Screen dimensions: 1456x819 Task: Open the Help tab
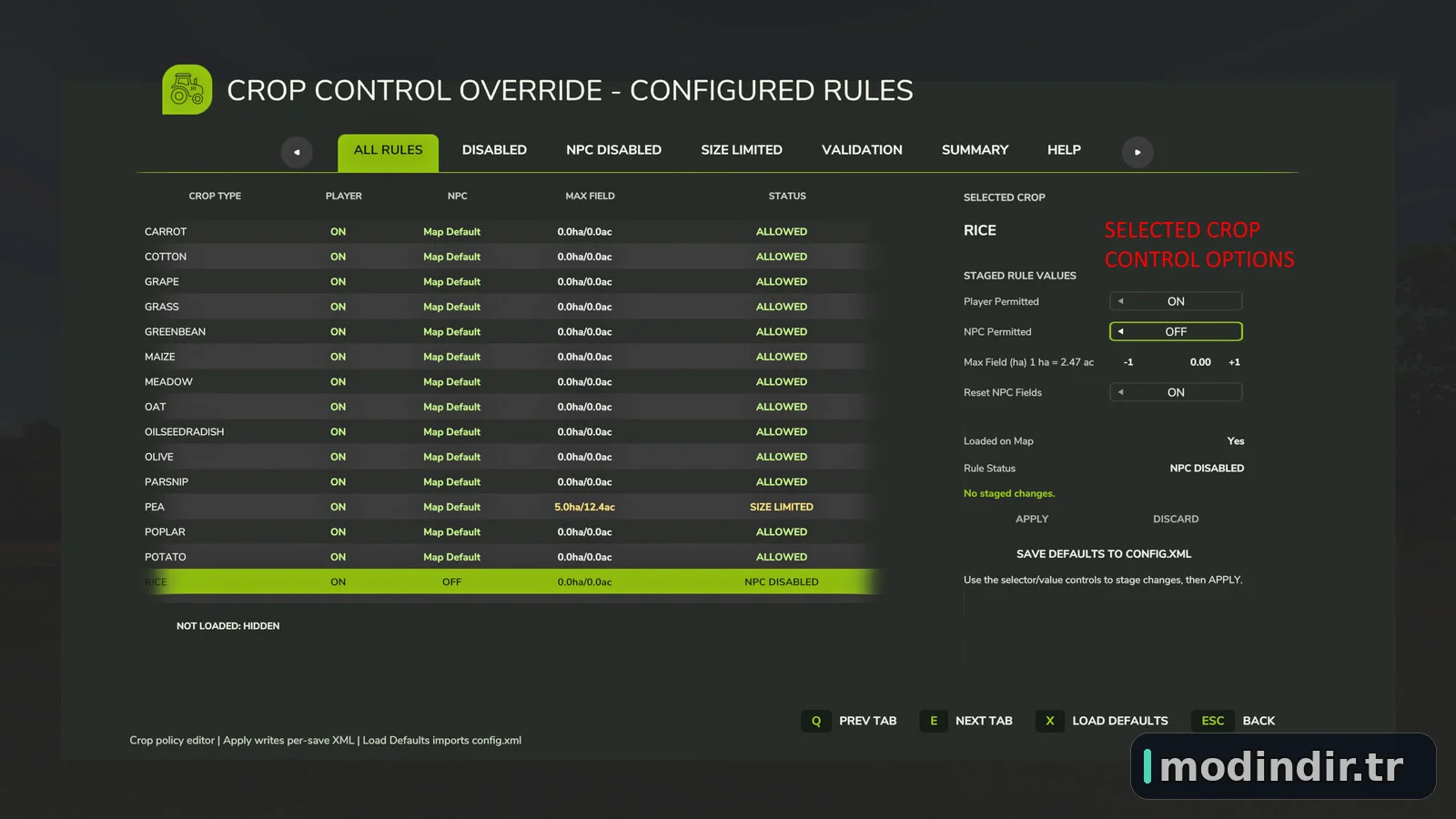tap(1064, 150)
